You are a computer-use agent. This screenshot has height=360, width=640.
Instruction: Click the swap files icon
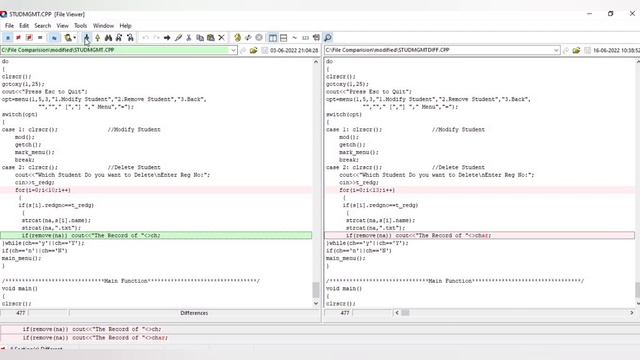click(248, 38)
